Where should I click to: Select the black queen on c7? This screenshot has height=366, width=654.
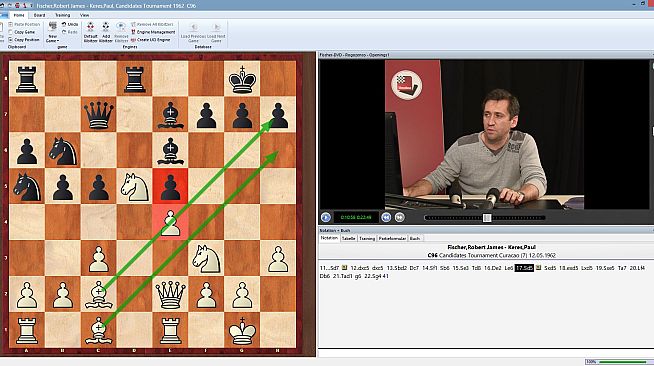click(x=99, y=115)
